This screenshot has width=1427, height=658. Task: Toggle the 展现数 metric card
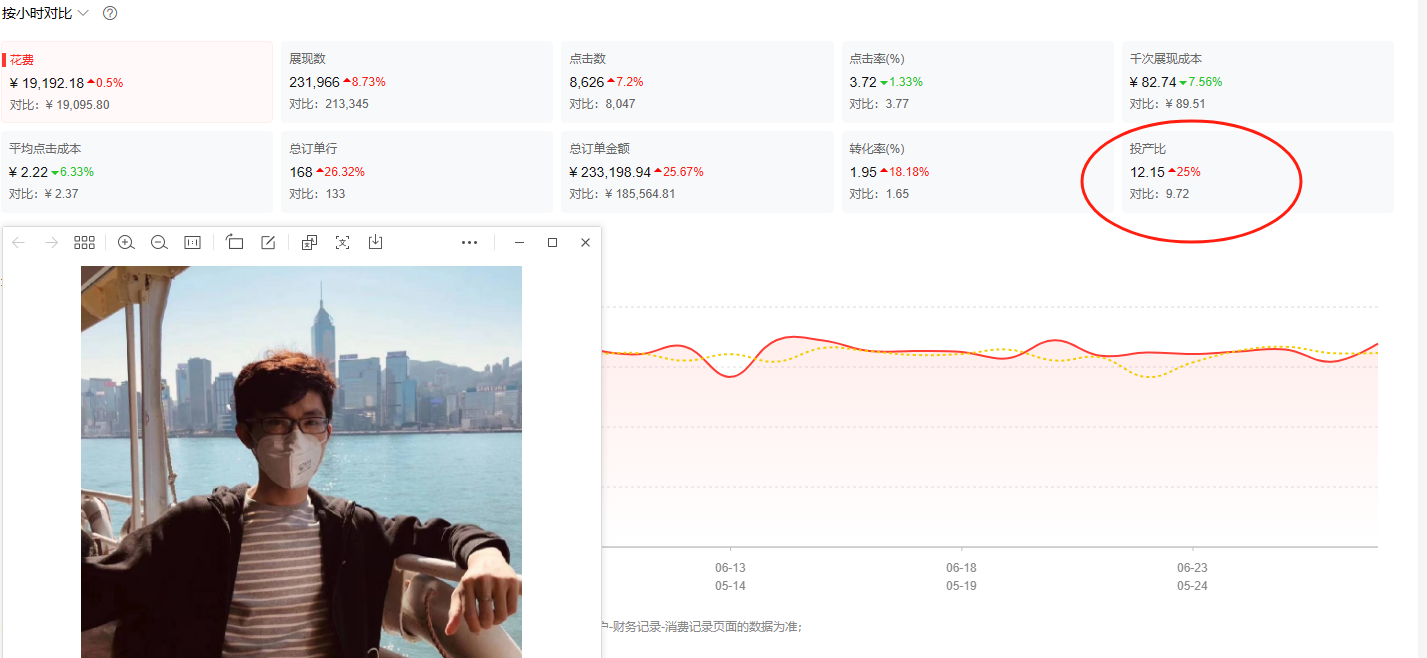(x=417, y=81)
